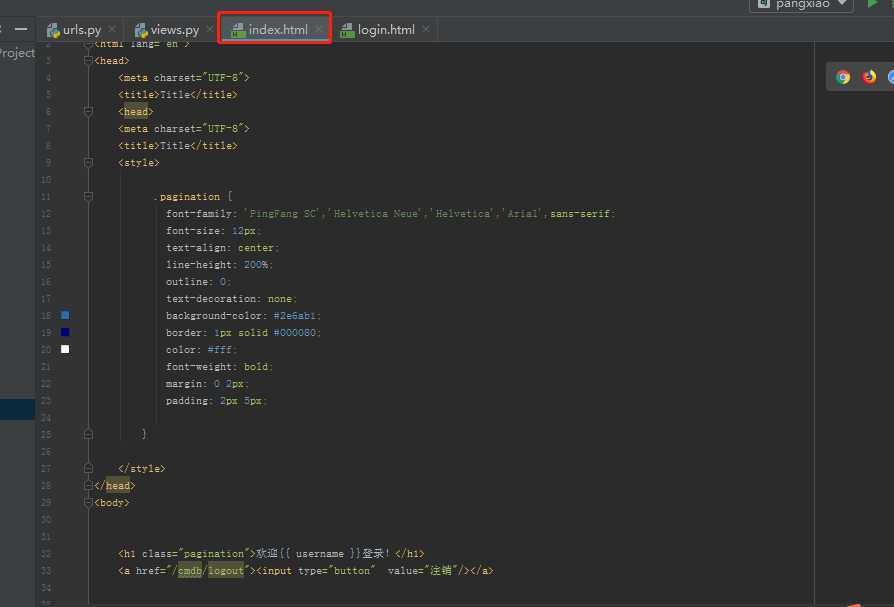Place cursor in the body tag
This screenshot has width=894, height=607.
pyautogui.click(x=112, y=503)
